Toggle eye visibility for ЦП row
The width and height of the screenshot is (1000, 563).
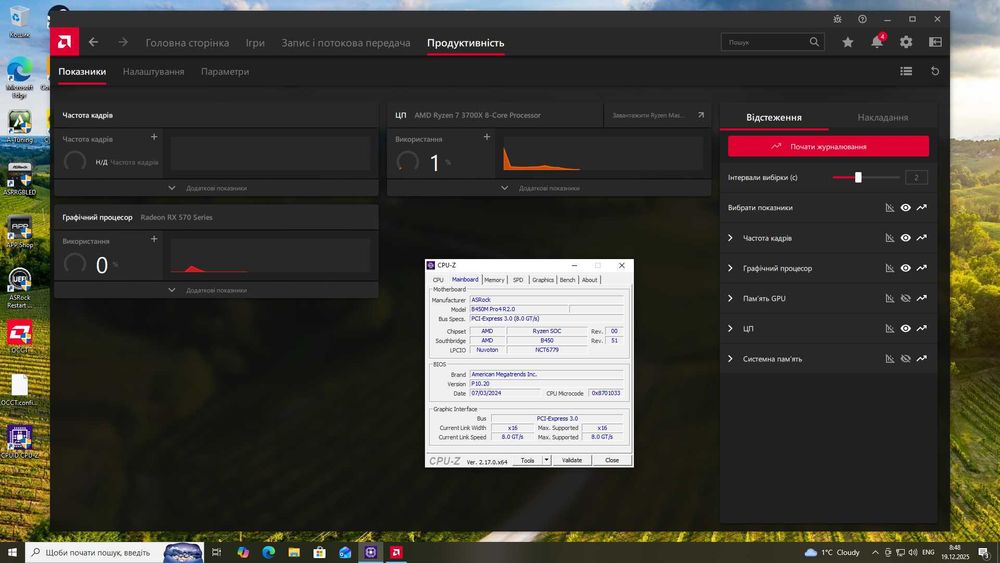coord(906,328)
